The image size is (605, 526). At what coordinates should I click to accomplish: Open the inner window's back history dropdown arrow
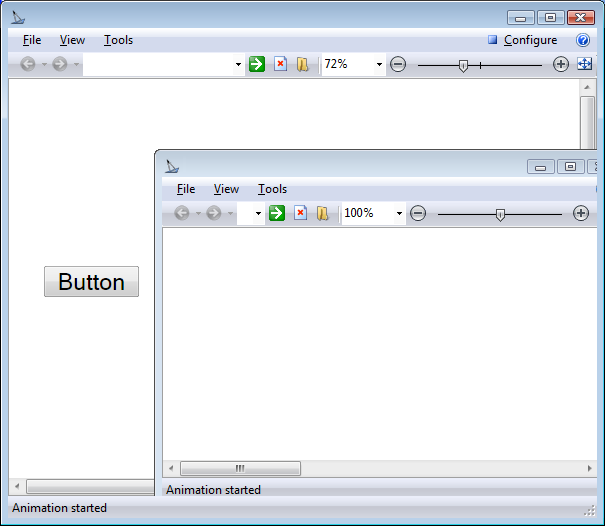pos(198,213)
